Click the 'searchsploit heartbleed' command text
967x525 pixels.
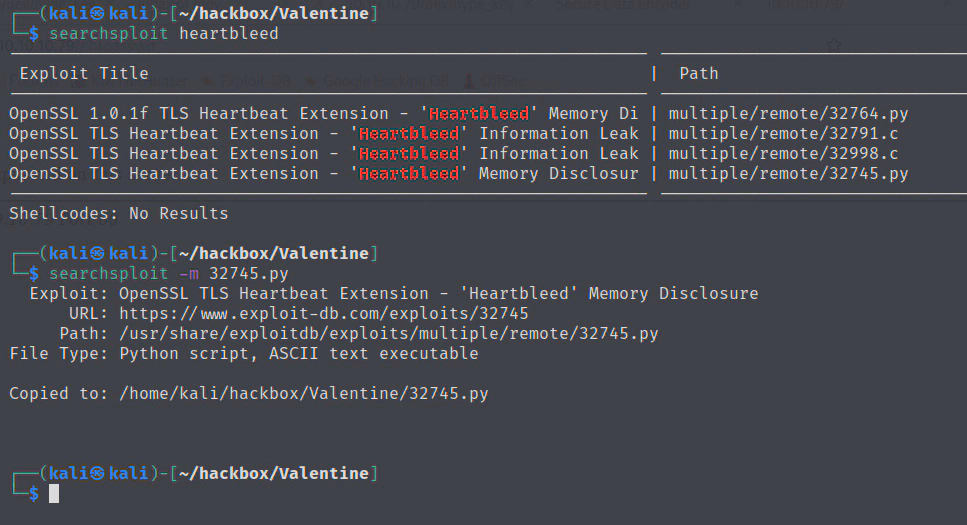tap(163, 34)
